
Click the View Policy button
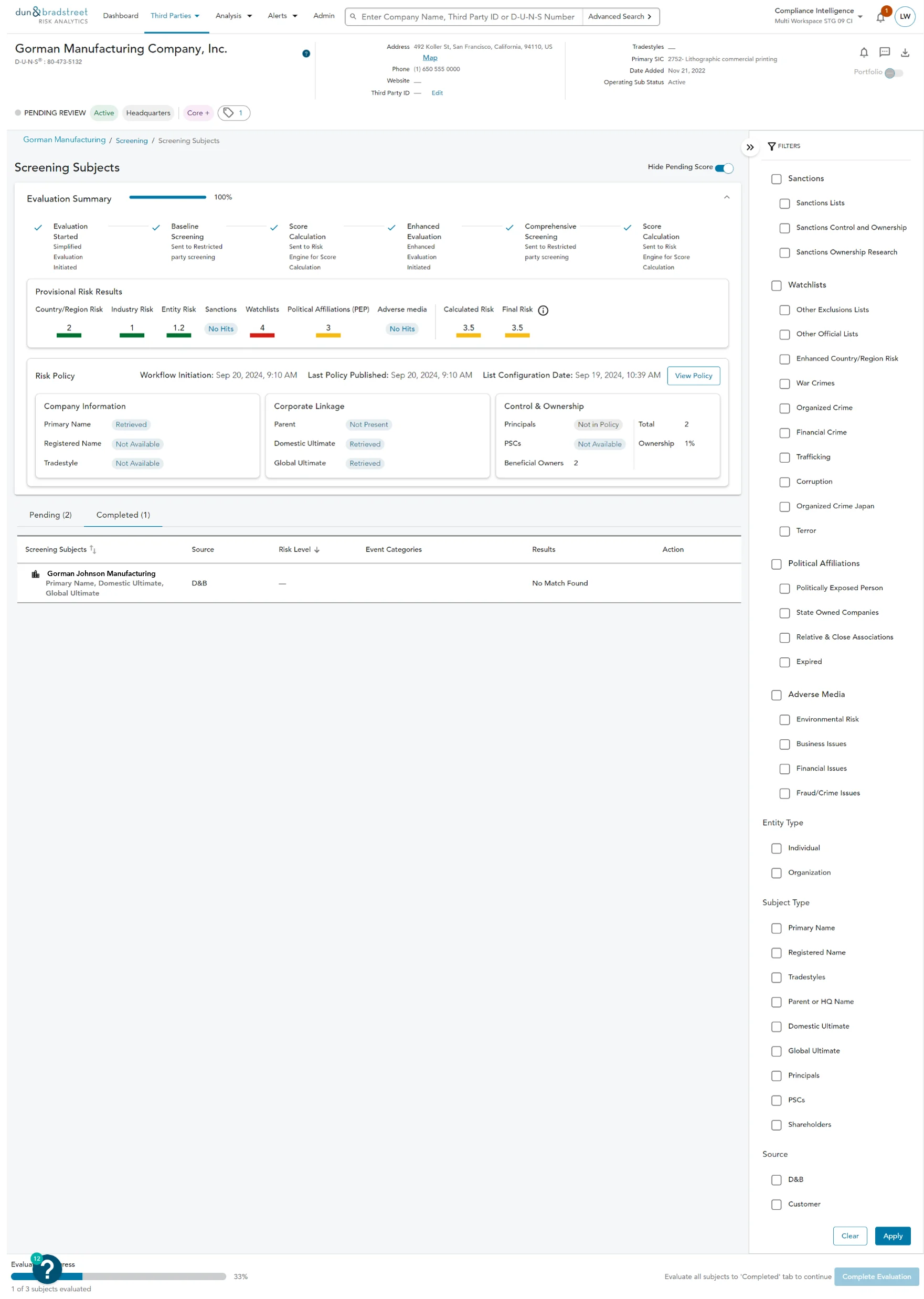click(x=694, y=376)
